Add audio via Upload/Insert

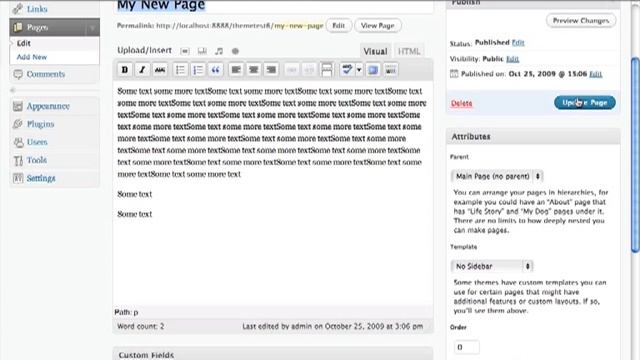(219, 51)
